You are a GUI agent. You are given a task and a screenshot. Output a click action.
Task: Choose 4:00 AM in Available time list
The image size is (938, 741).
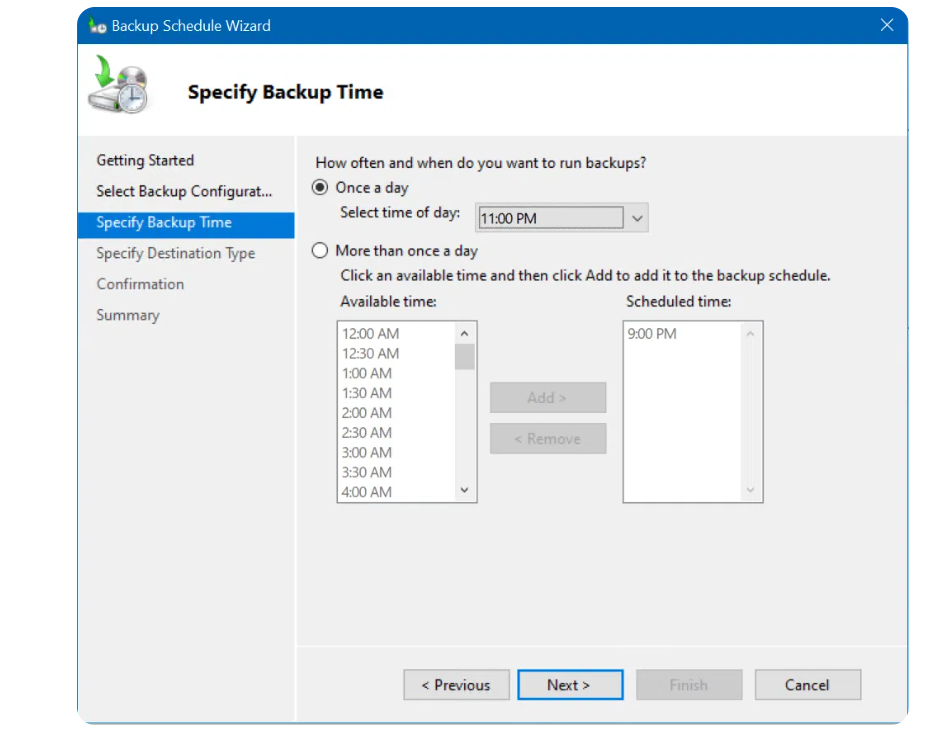tap(367, 492)
